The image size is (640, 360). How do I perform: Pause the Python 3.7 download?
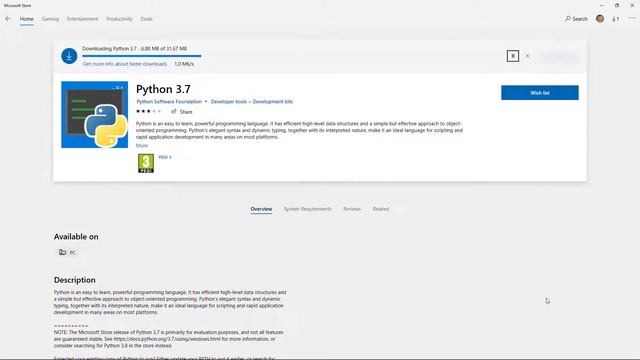pos(513,56)
